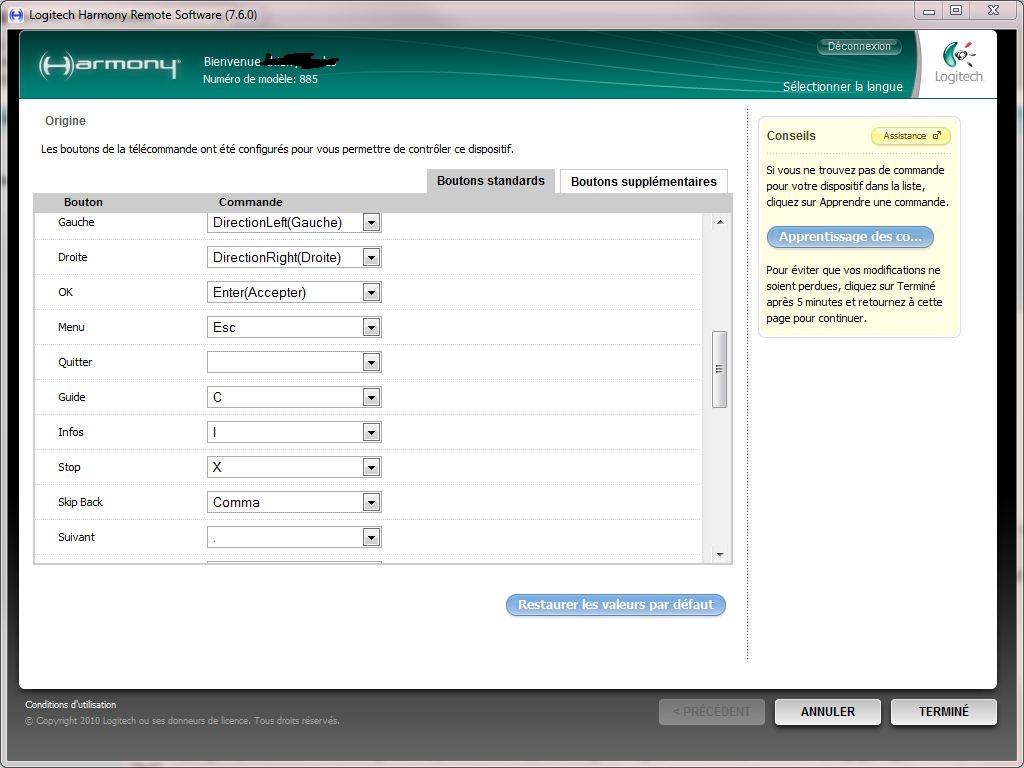
Task: Click the Déconnexion button
Action: click(859, 46)
